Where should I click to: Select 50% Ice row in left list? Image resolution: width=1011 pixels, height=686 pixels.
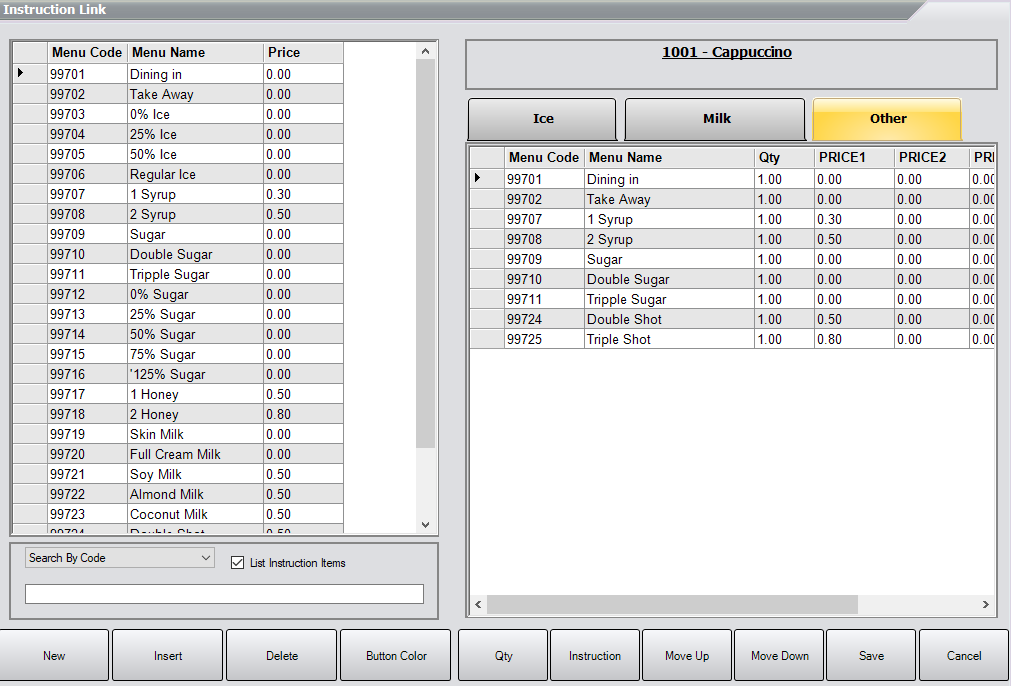[178, 154]
